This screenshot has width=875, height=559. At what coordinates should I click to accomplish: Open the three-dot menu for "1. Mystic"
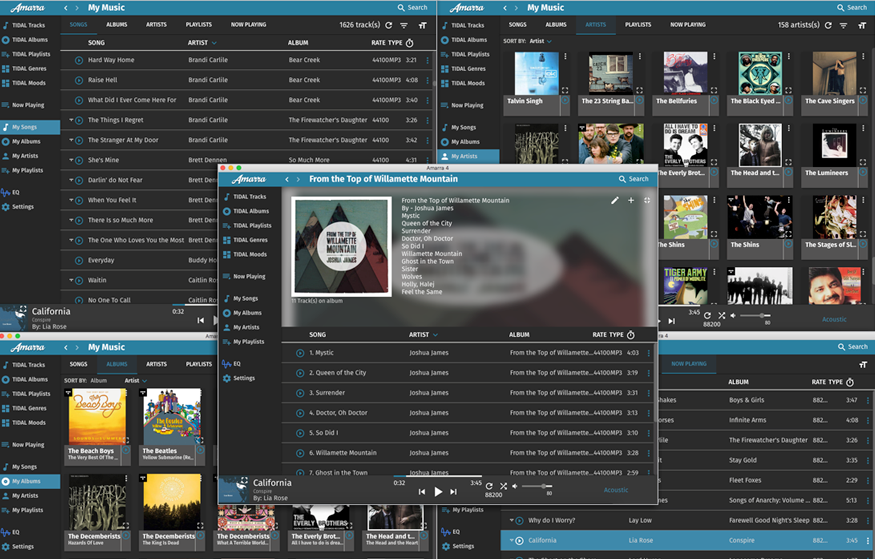click(648, 352)
